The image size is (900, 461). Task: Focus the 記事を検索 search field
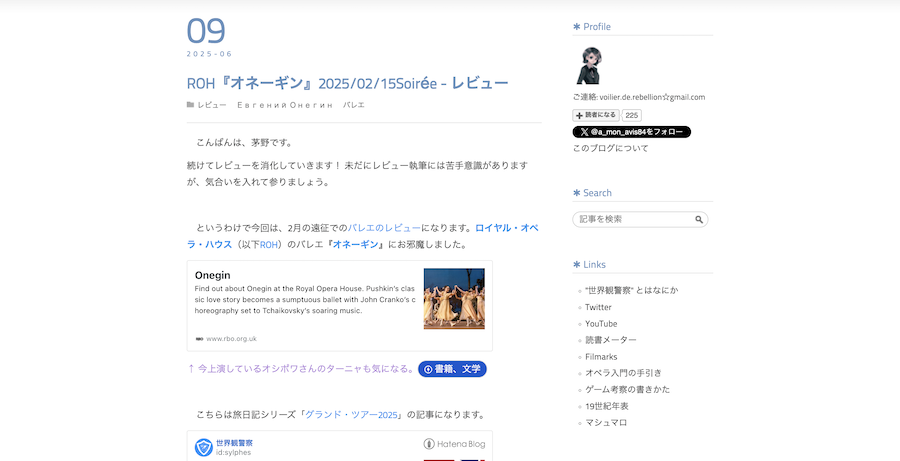click(634, 219)
